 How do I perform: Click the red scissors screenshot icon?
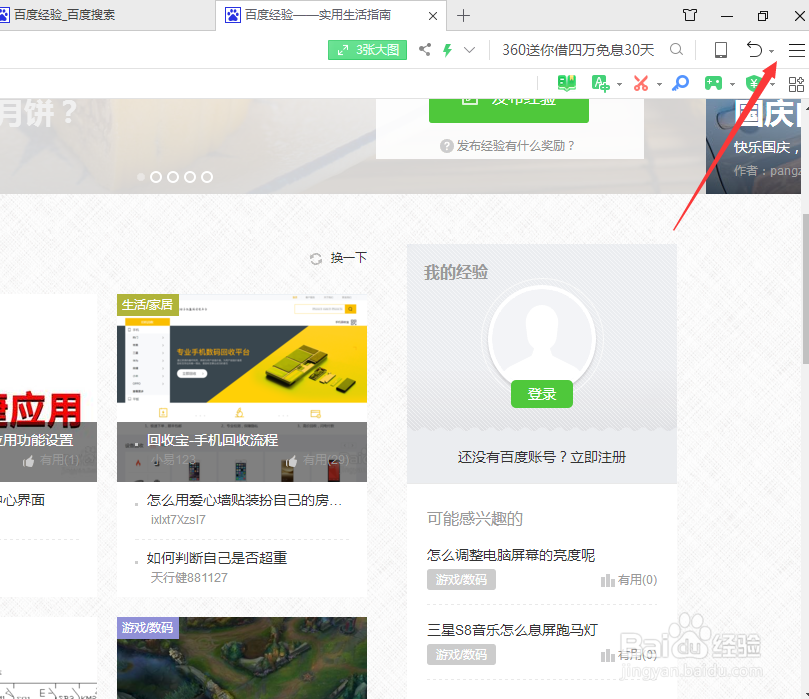tap(641, 83)
